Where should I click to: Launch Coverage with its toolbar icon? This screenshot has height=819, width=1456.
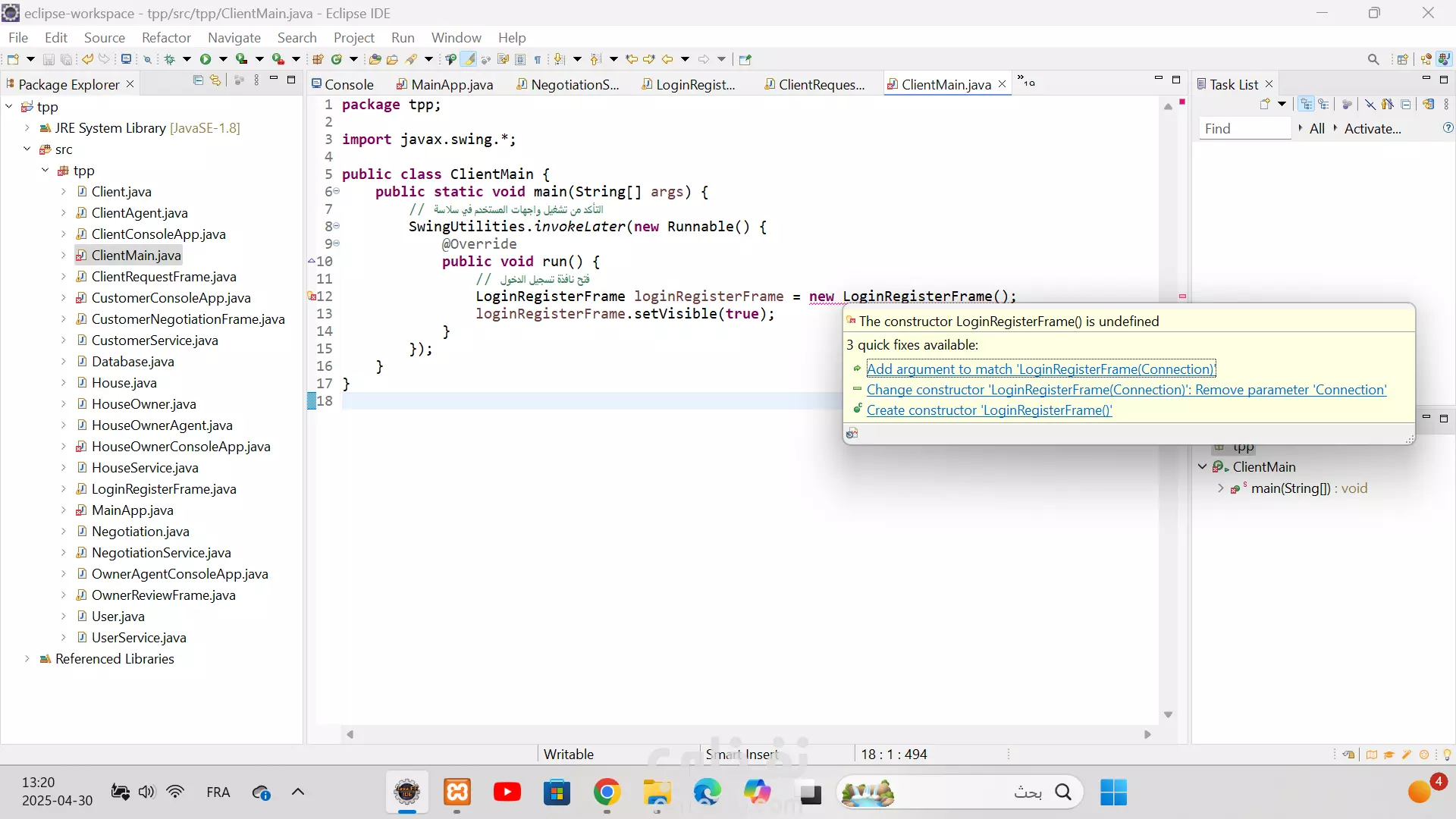coord(241,59)
